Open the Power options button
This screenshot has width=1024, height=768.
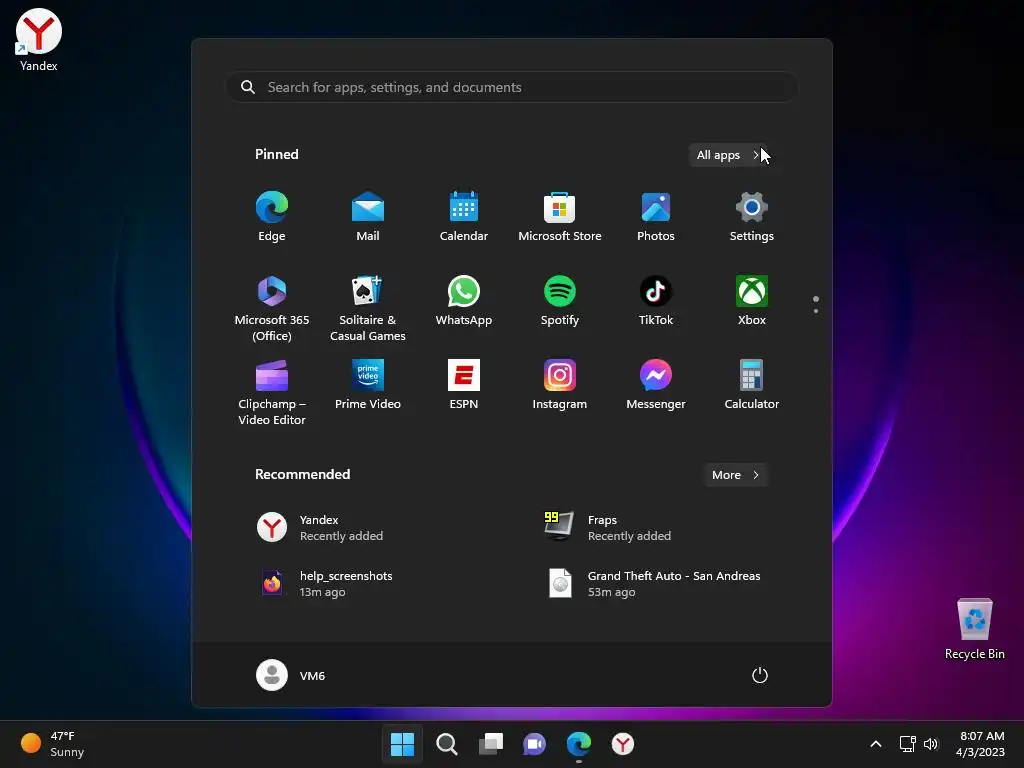[760, 675]
